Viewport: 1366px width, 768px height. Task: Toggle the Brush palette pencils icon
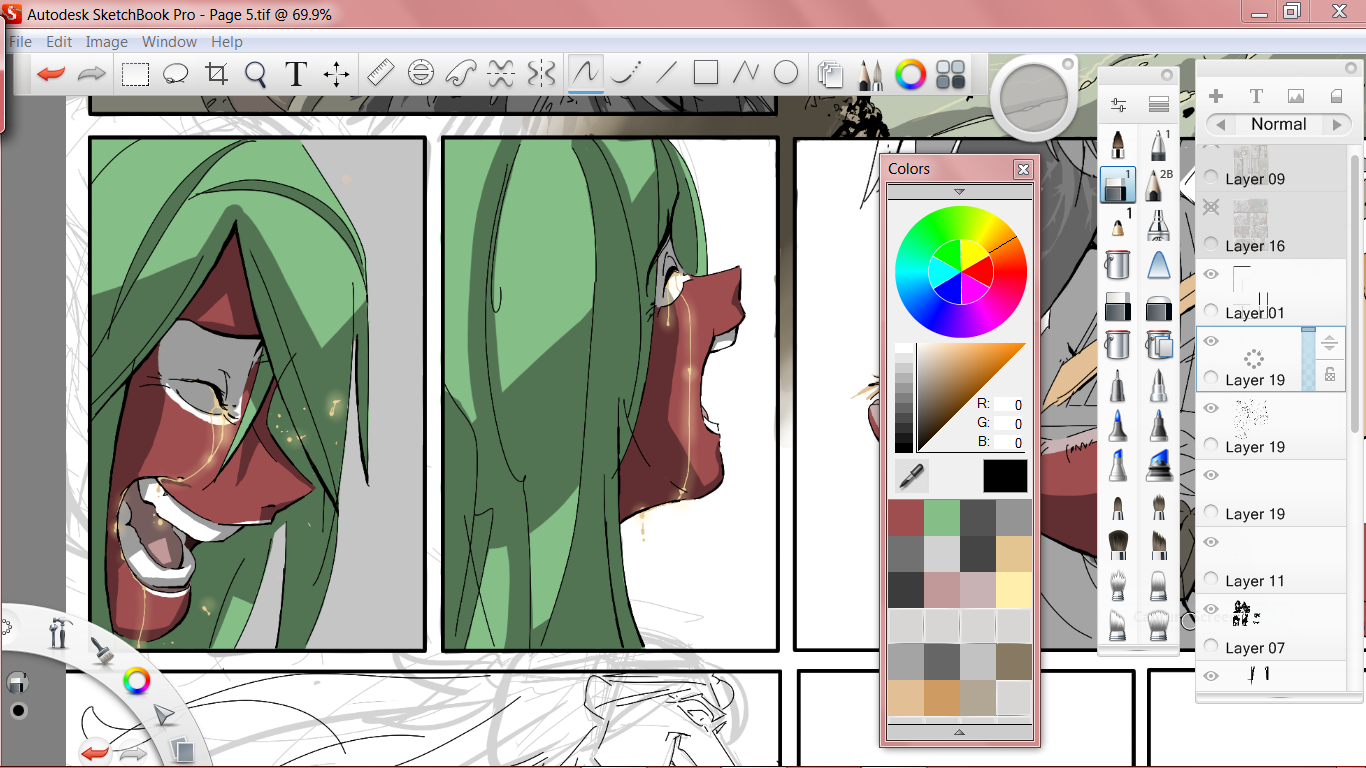pyautogui.click(x=870, y=75)
